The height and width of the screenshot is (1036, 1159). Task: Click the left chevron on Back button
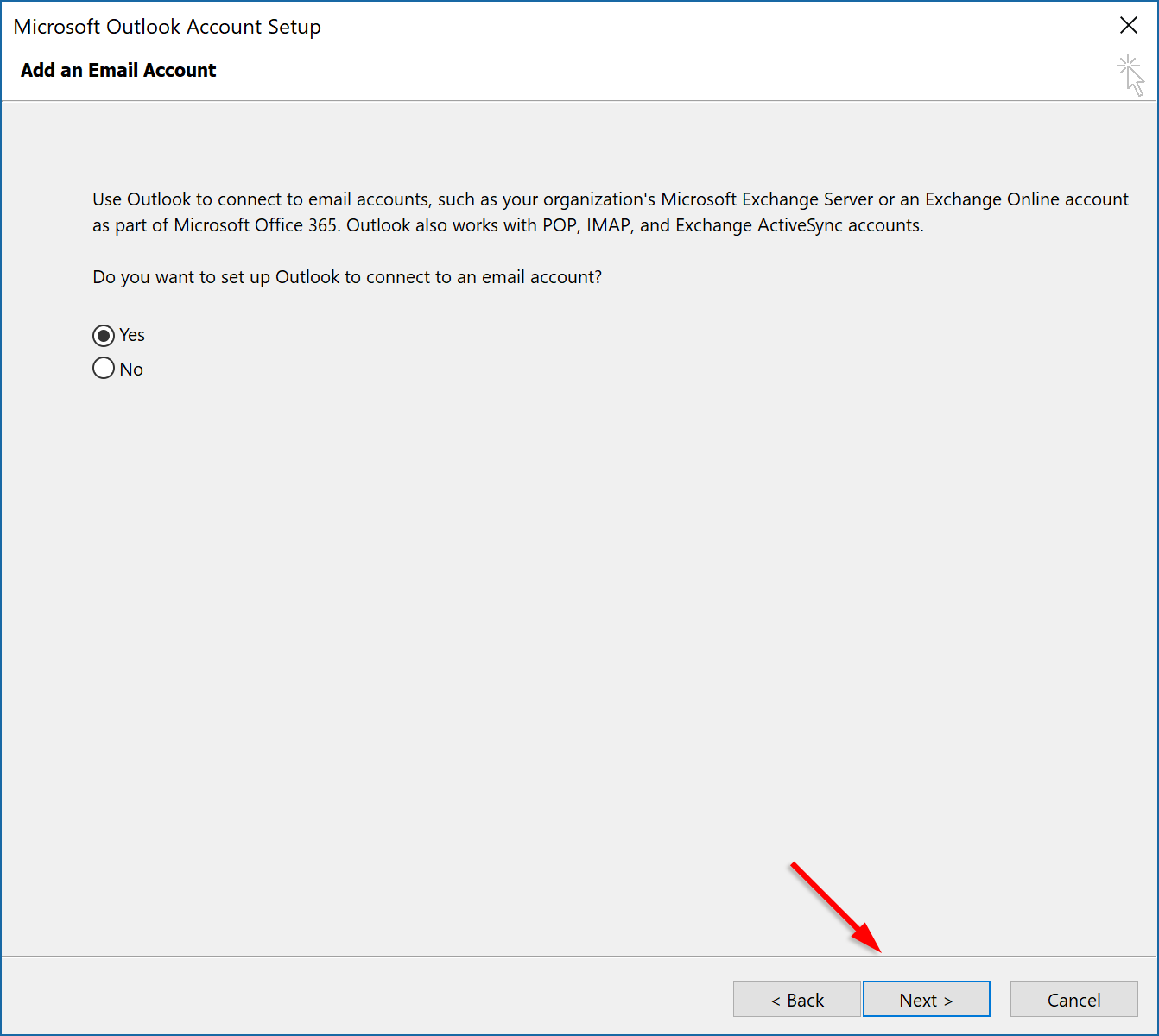click(776, 1001)
